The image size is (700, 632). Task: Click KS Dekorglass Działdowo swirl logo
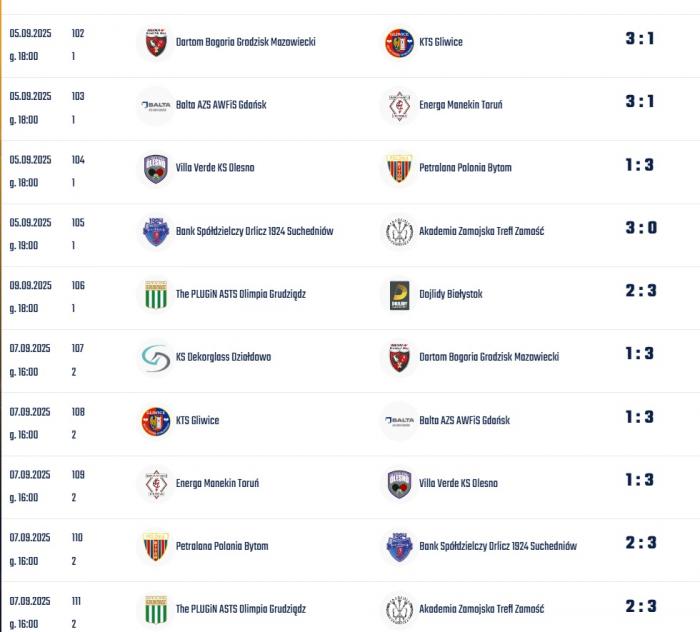pos(156,358)
